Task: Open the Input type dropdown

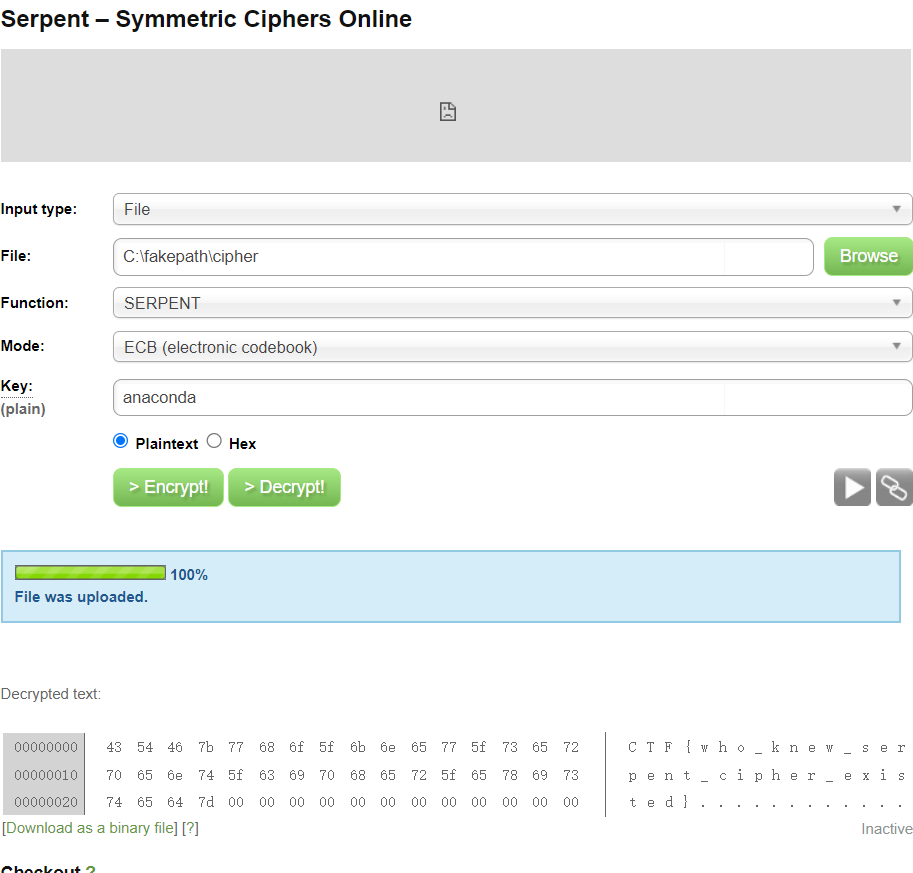Action: click(x=512, y=209)
